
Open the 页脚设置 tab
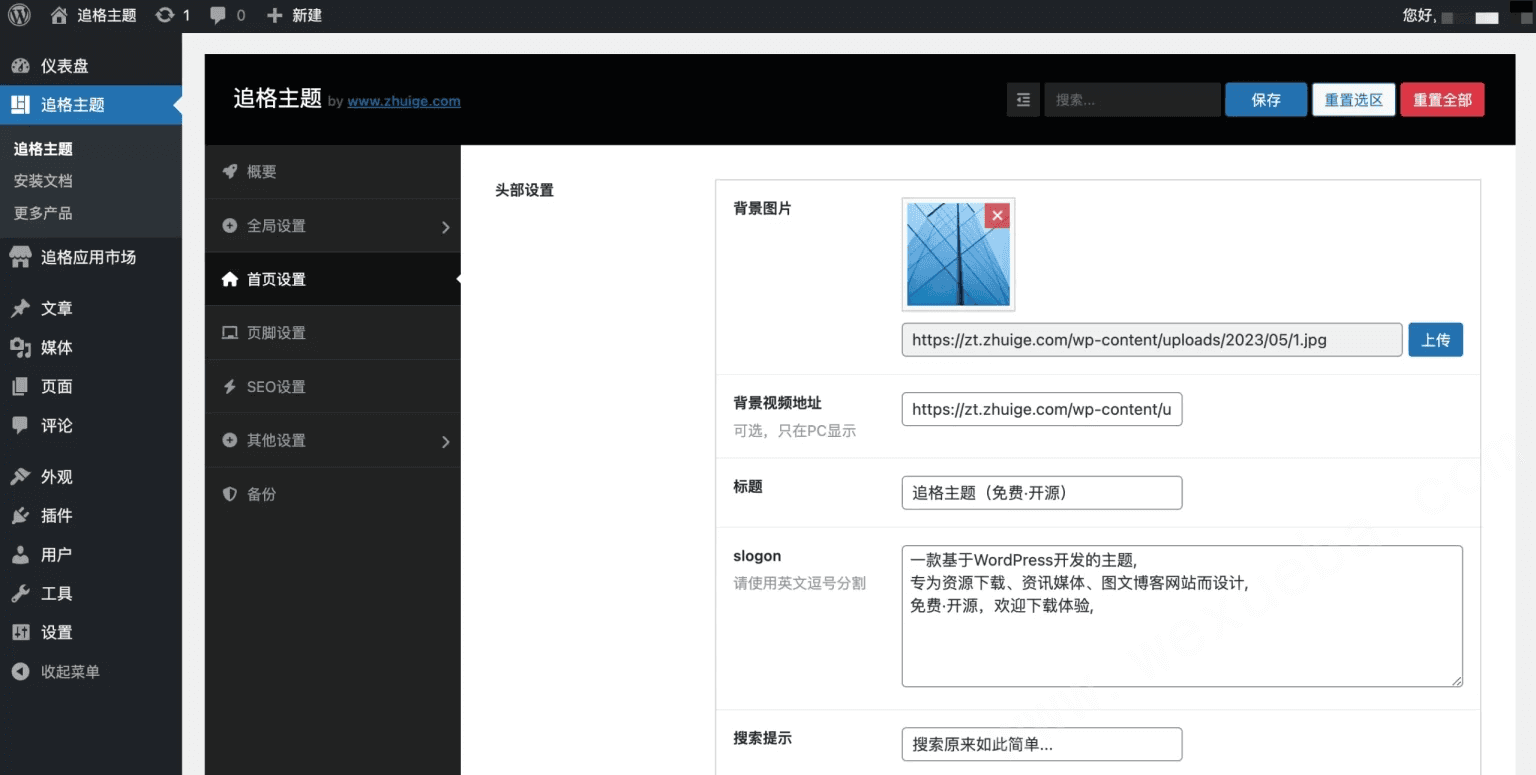(x=333, y=333)
